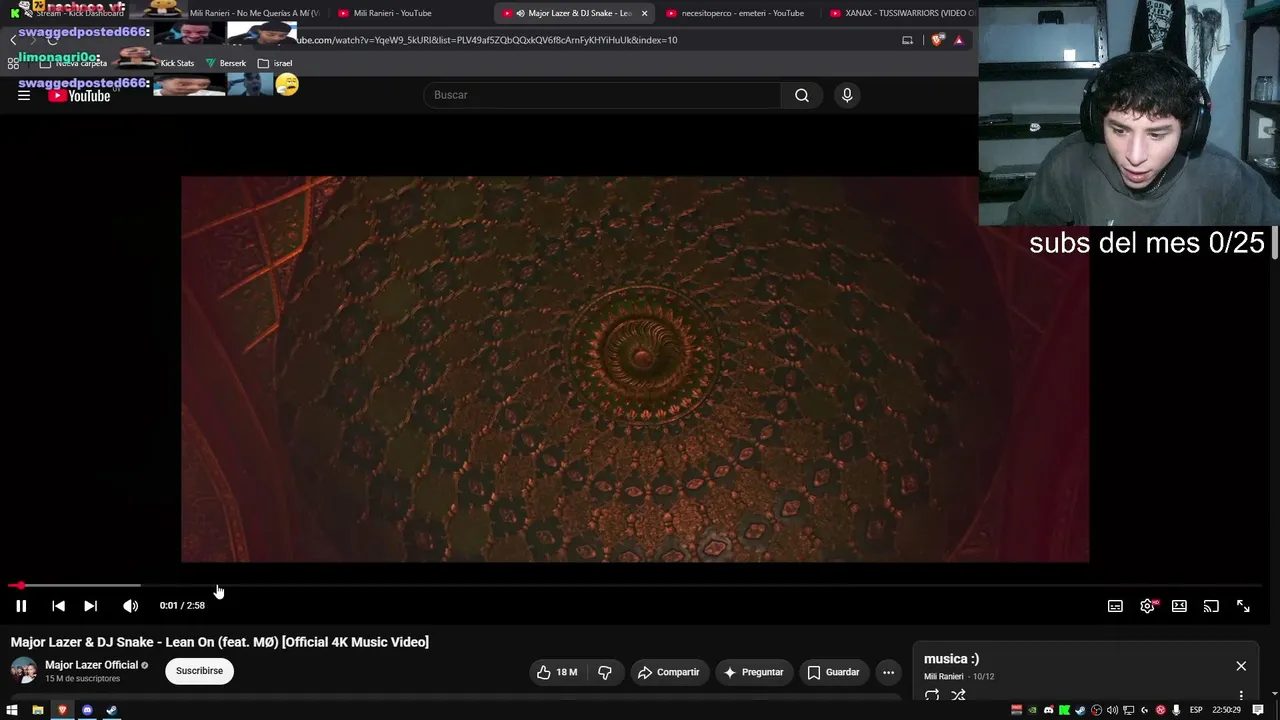This screenshot has width=1280, height=720.
Task: Open the Major Lazer Official channel link
Action: coord(91,665)
